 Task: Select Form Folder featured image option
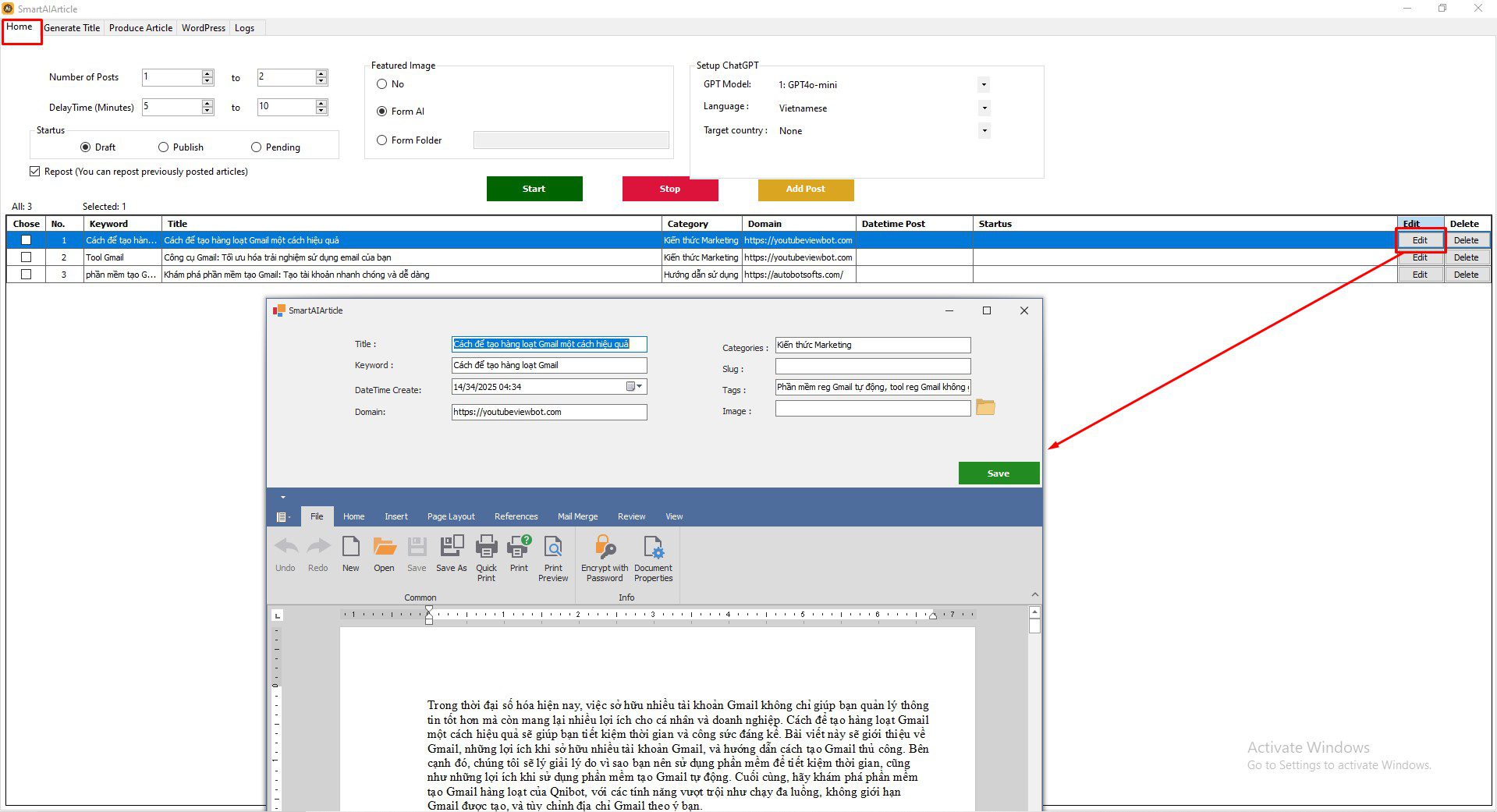(x=382, y=140)
